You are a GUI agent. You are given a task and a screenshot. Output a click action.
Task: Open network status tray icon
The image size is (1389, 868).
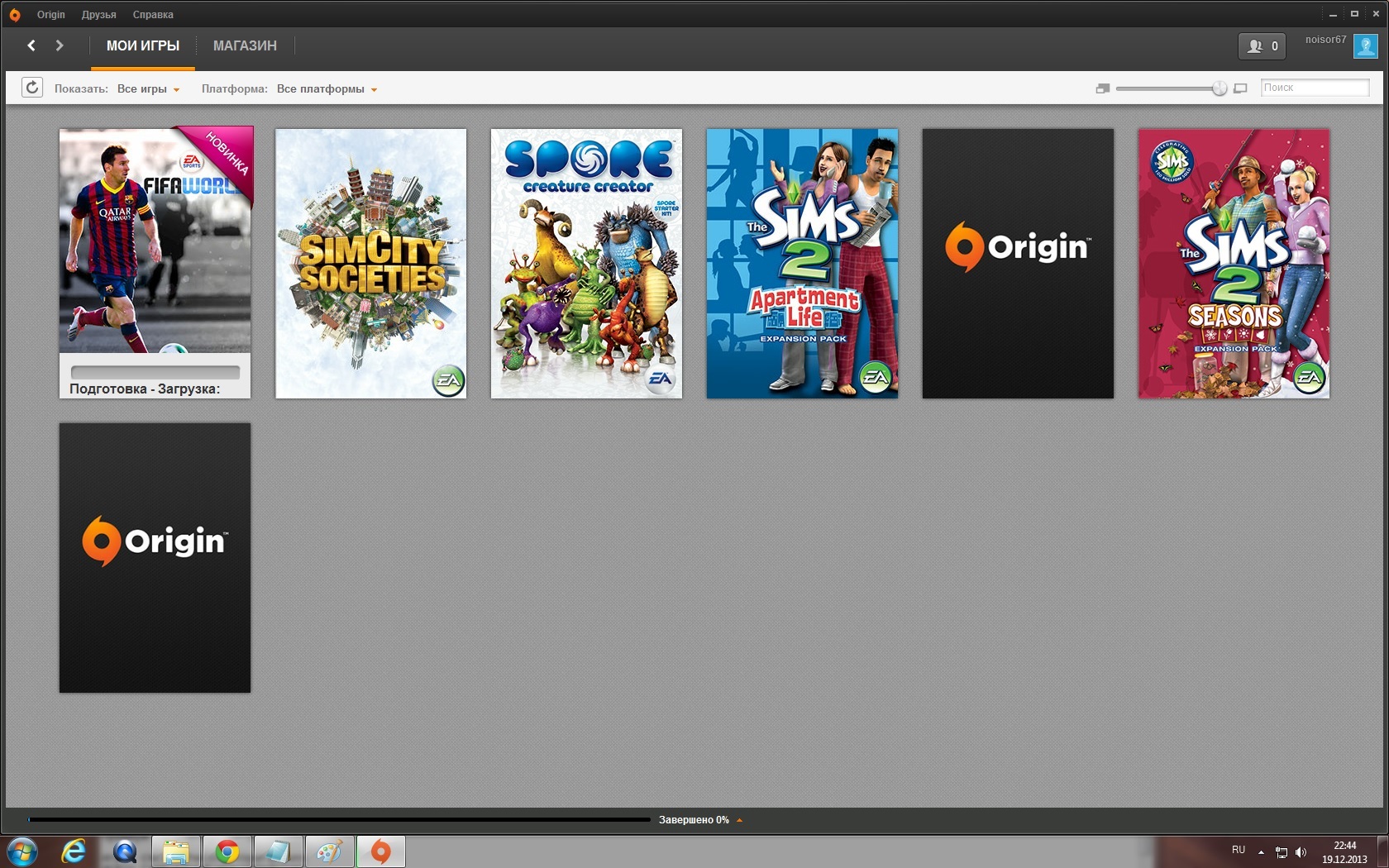pyautogui.click(x=1282, y=852)
